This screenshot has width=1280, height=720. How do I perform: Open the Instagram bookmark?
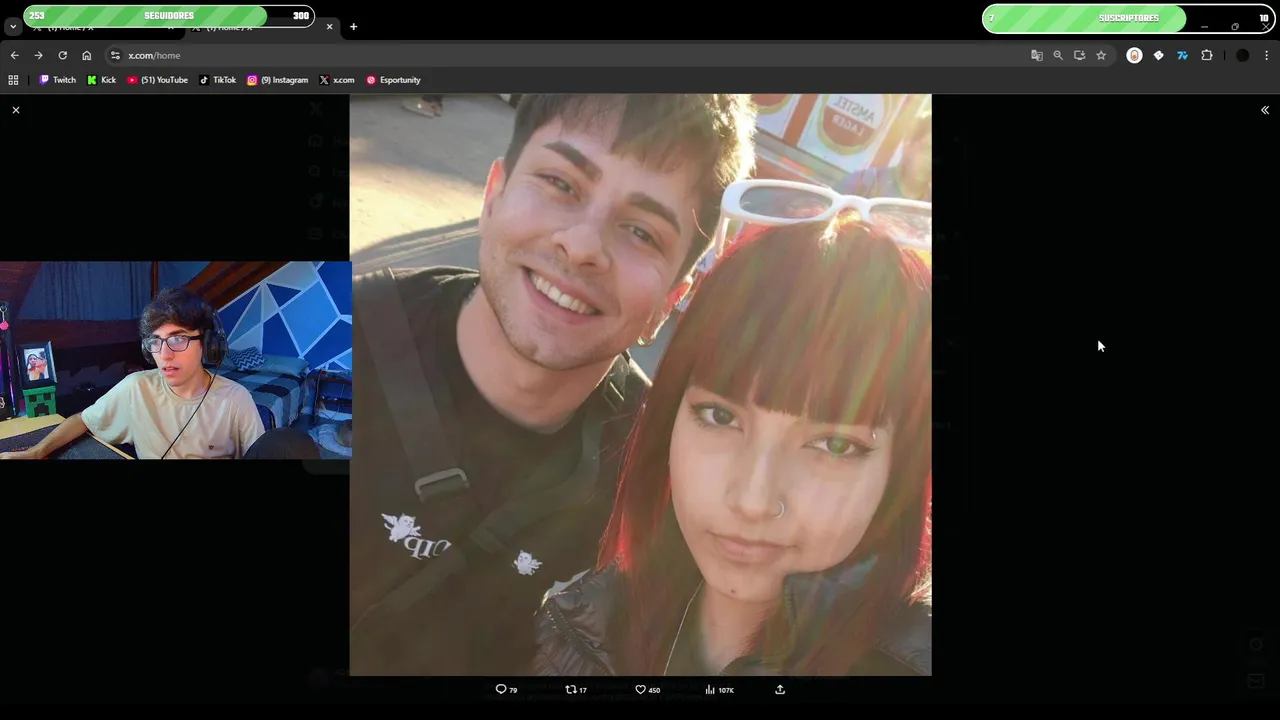277,80
